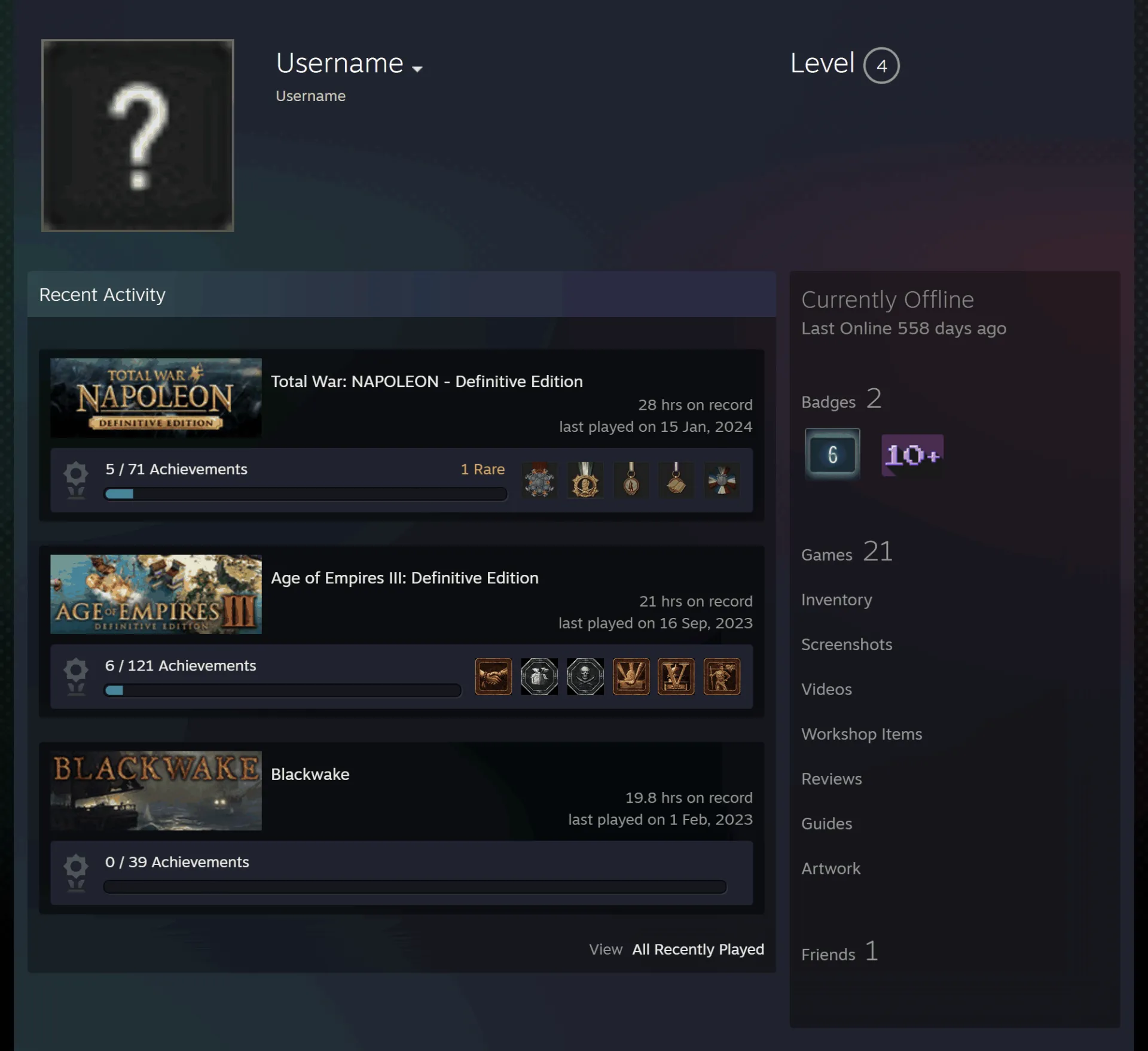
Task: Go to Workshop Items
Action: 862,734
